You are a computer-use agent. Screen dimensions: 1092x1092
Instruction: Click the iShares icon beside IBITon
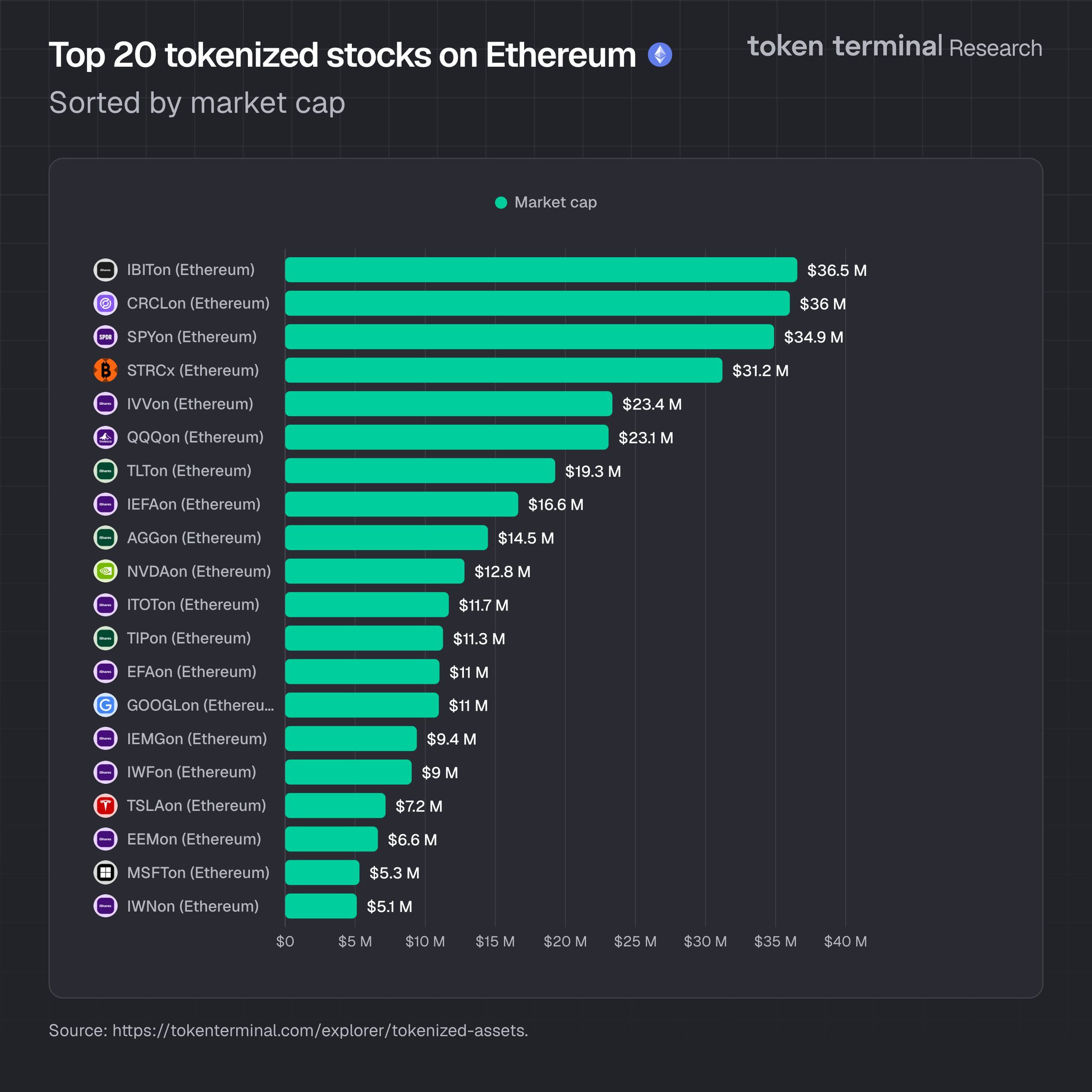coord(105,270)
